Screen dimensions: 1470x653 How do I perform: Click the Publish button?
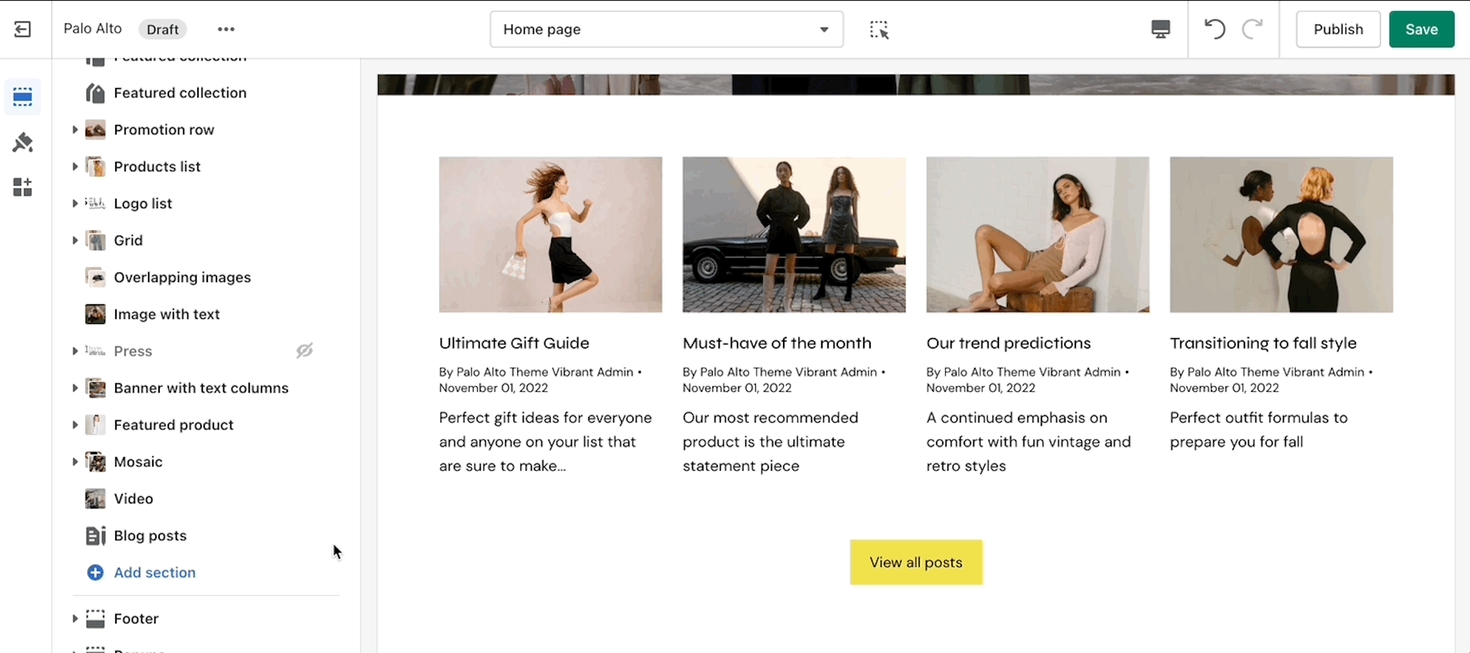pyautogui.click(x=1337, y=29)
